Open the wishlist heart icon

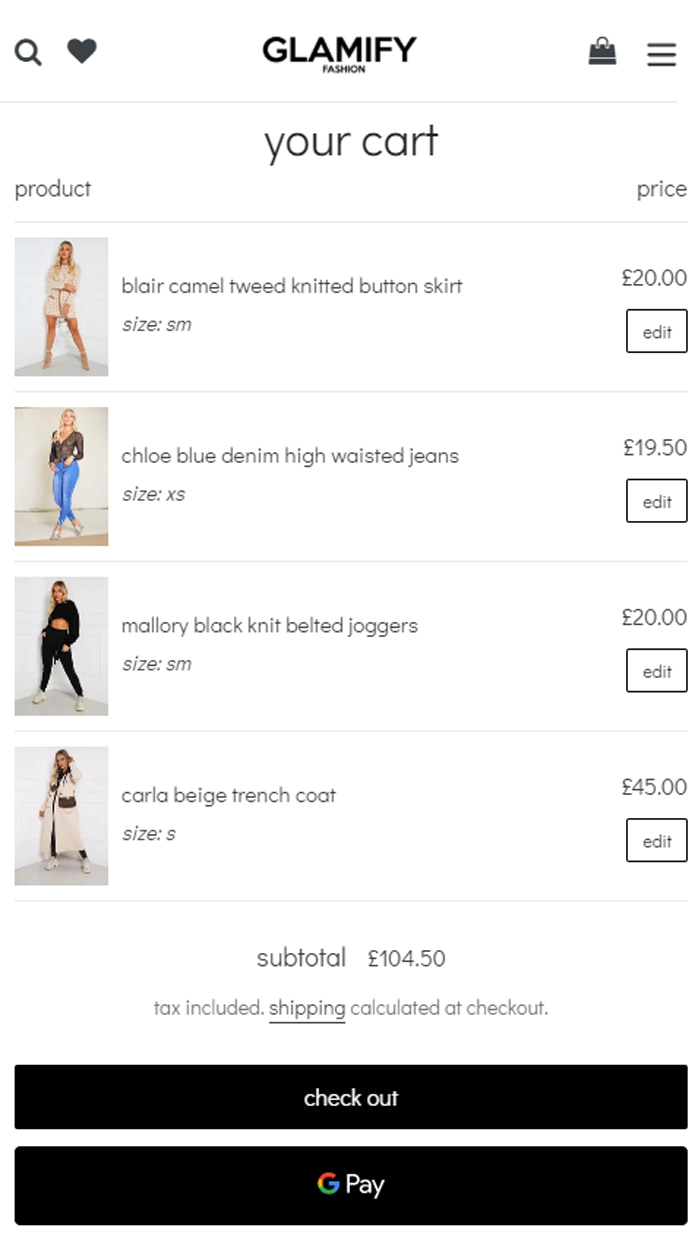point(82,50)
